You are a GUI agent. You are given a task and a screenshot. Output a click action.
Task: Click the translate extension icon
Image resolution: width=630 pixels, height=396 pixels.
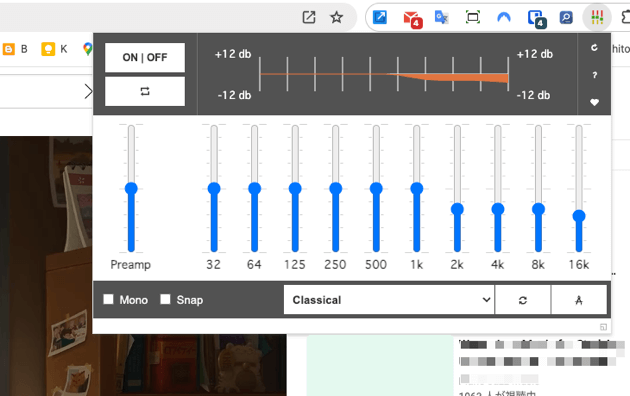pyautogui.click(x=442, y=17)
